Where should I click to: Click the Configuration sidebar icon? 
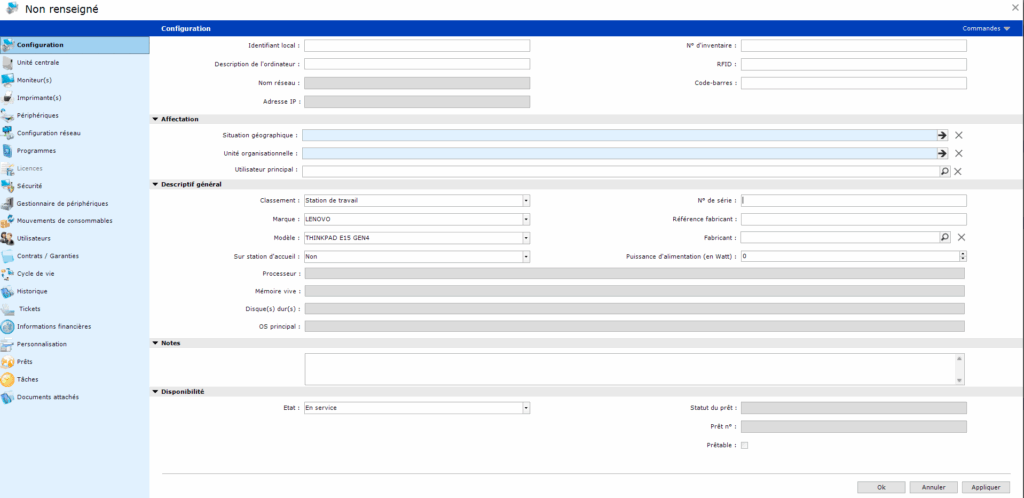8,45
